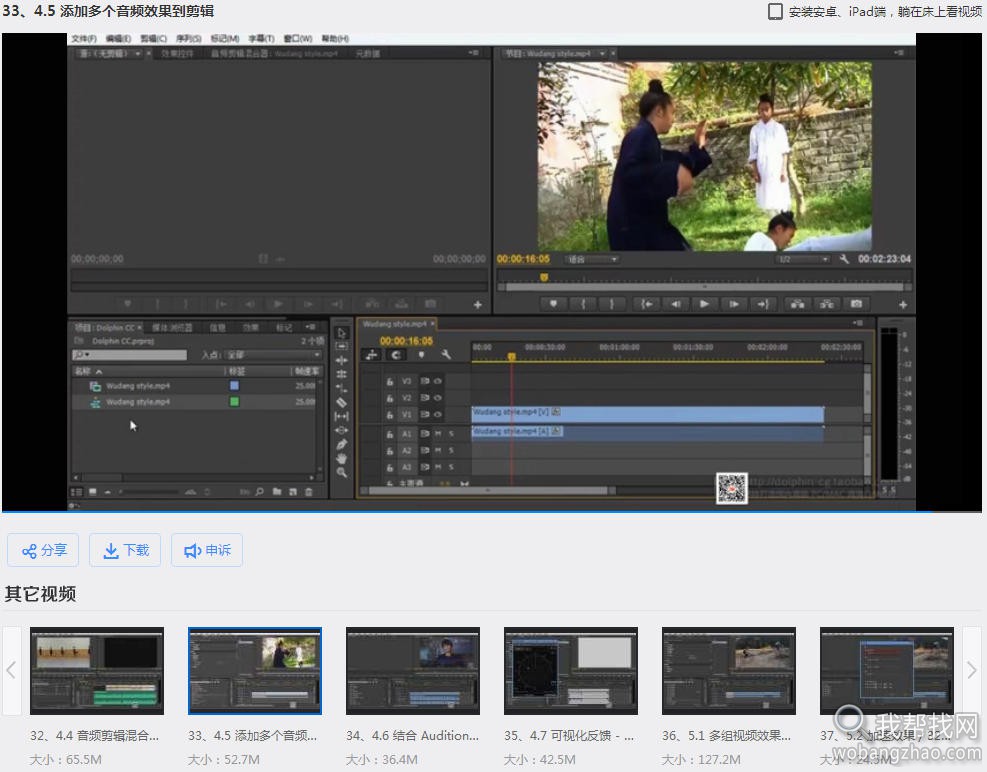
Task: Open video 34、4.6 结合 Audition thumbnail
Action: [413, 671]
